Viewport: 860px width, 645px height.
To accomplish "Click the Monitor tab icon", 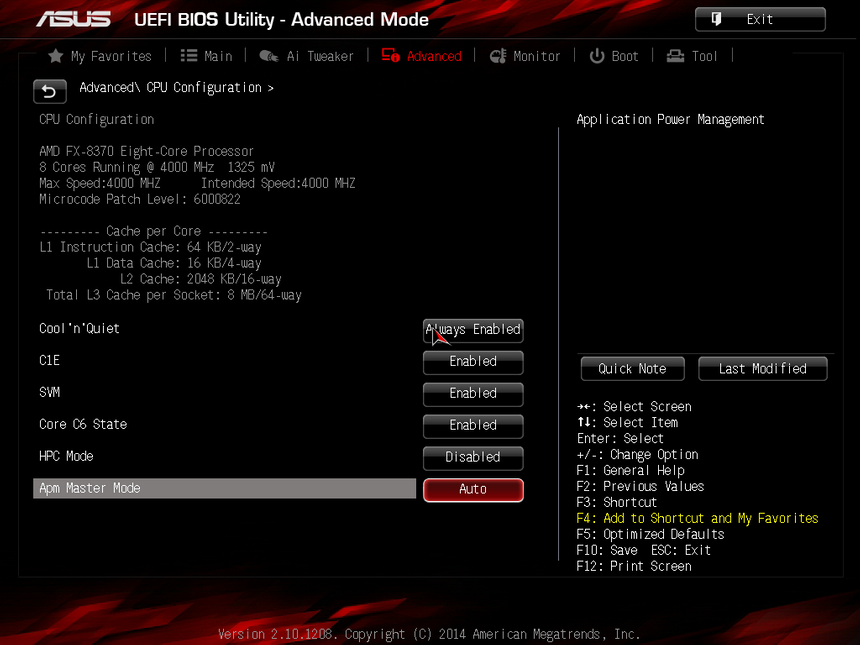I will point(498,56).
